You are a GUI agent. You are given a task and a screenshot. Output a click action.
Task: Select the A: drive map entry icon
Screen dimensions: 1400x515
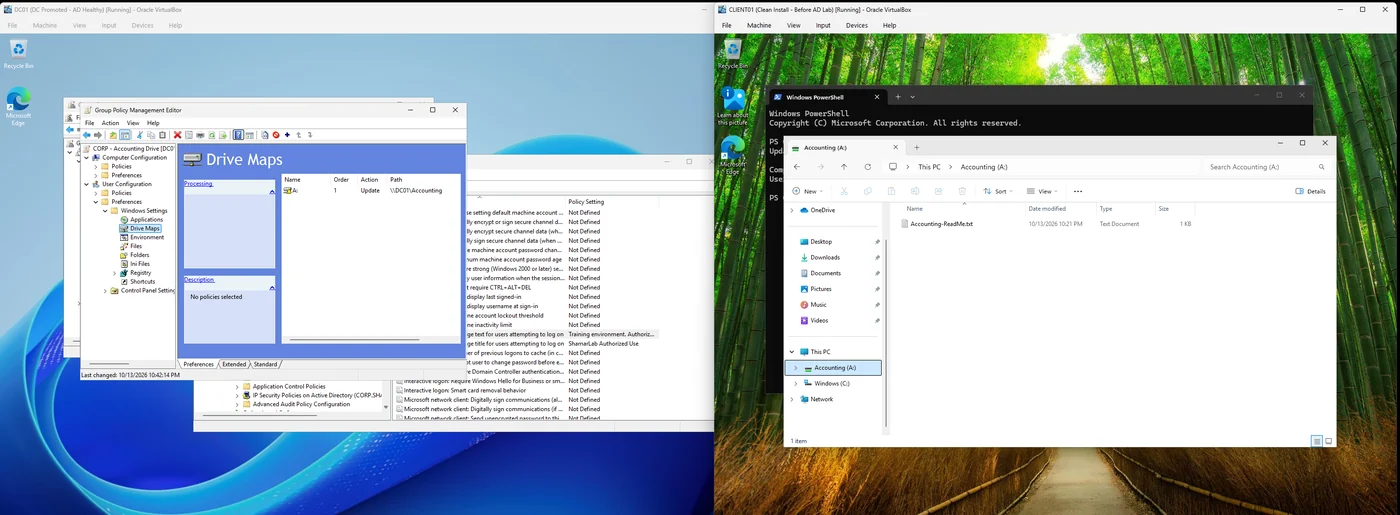click(x=288, y=190)
